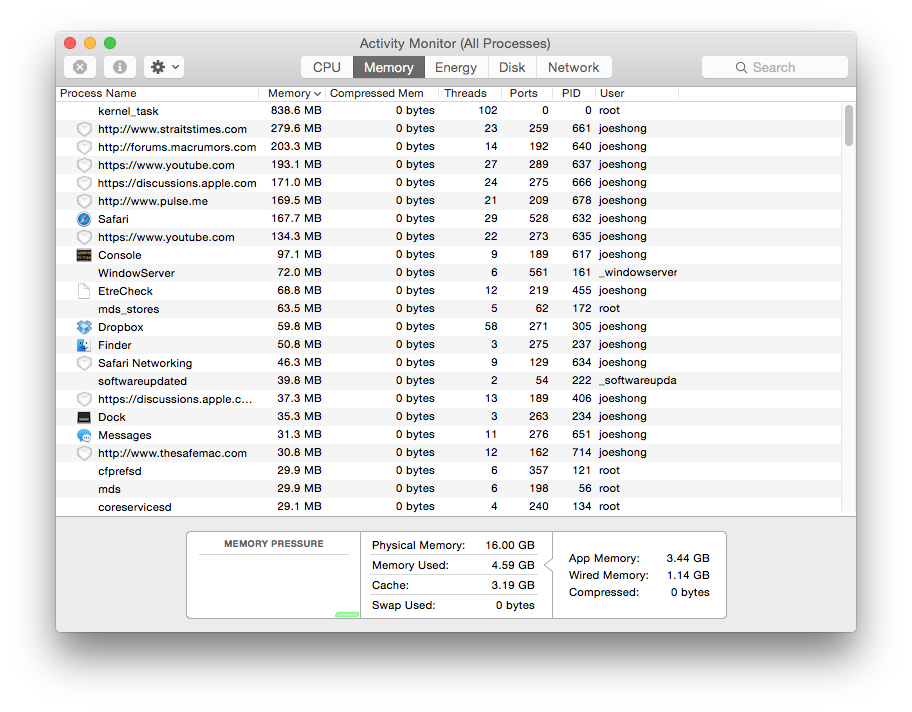Click the App Memory 3.44 GB value
Viewport: 912px width, 712px height.
(x=687, y=558)
